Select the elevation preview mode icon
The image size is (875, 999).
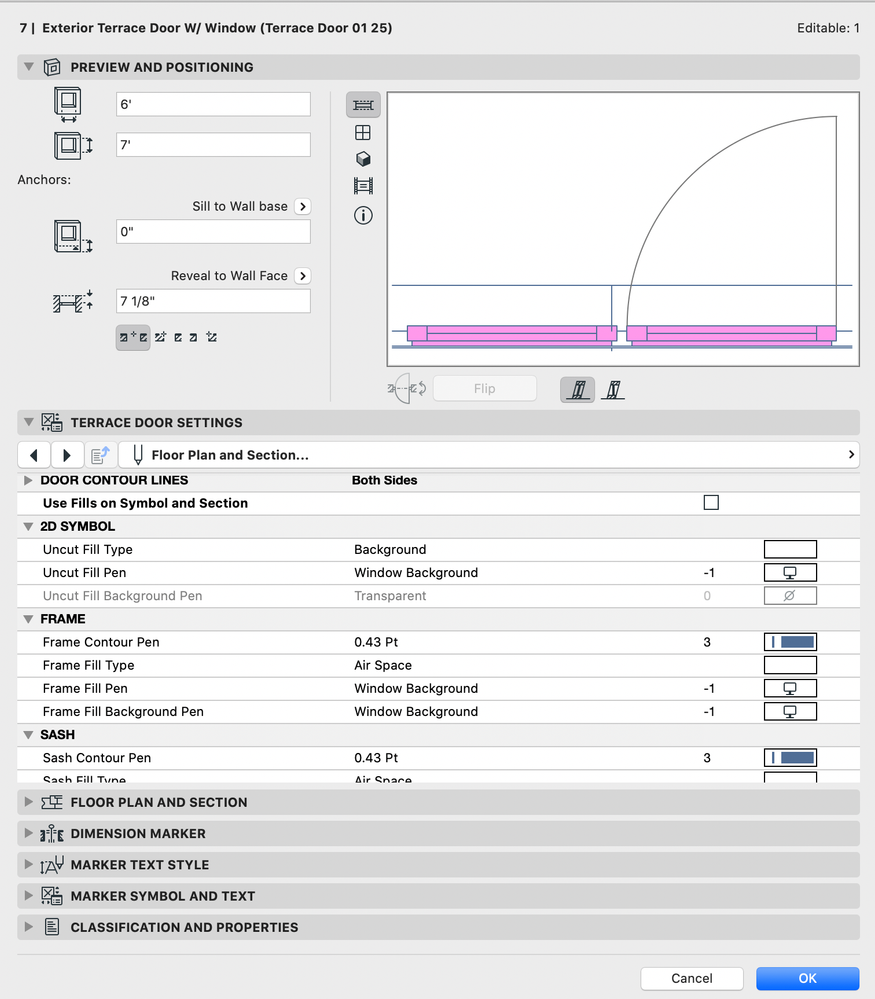pos(363,185)
